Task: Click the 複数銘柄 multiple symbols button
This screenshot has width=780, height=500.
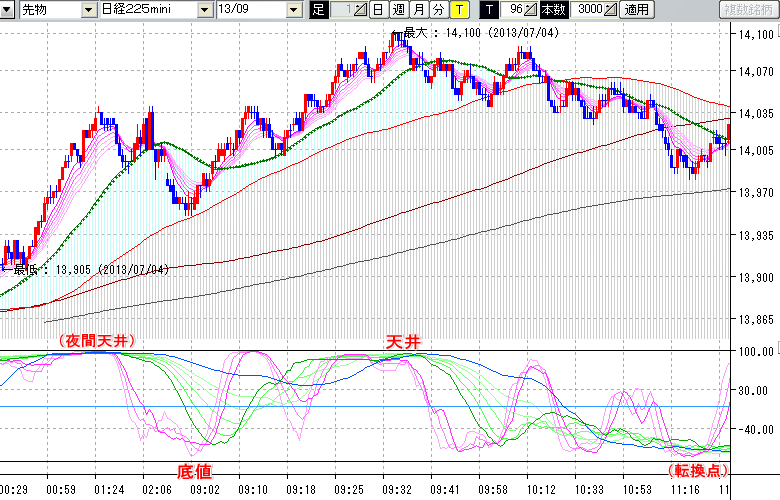Action: point(747,10)
